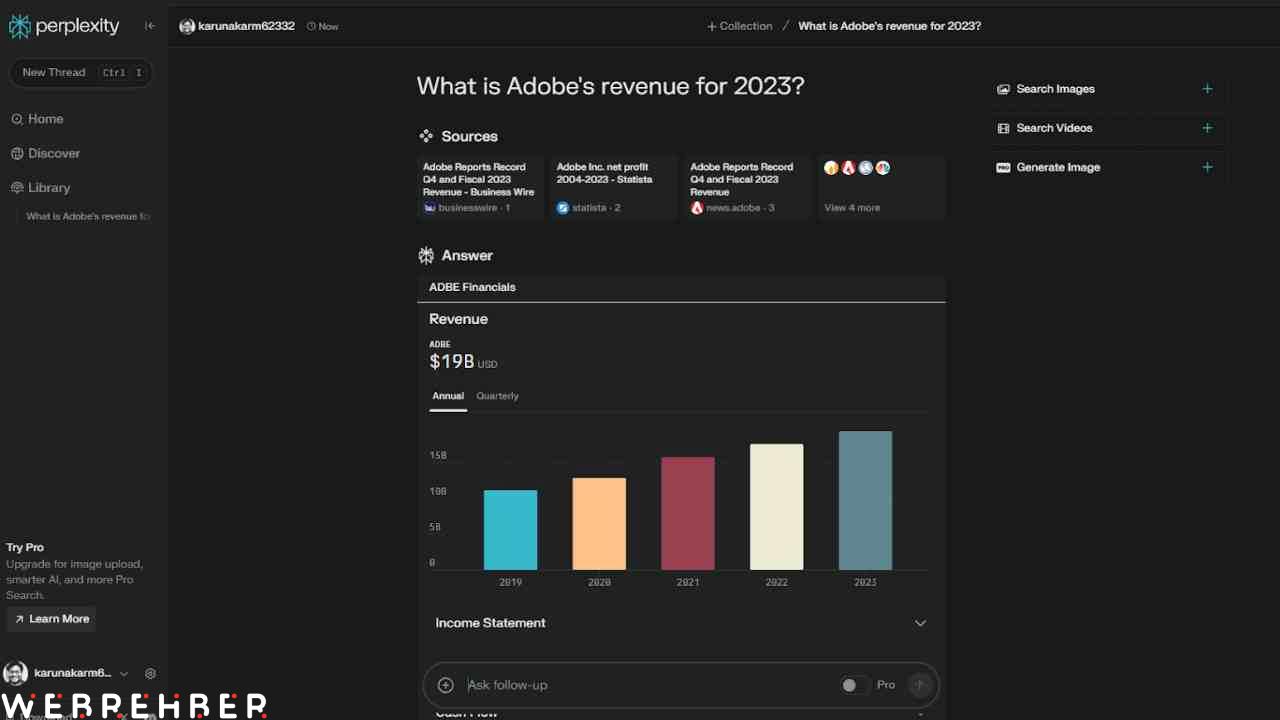Switch to the Annual revenue tab
Image resolution: width=1280 pixels, height=720 pixels.
click(x=448, y=396)
